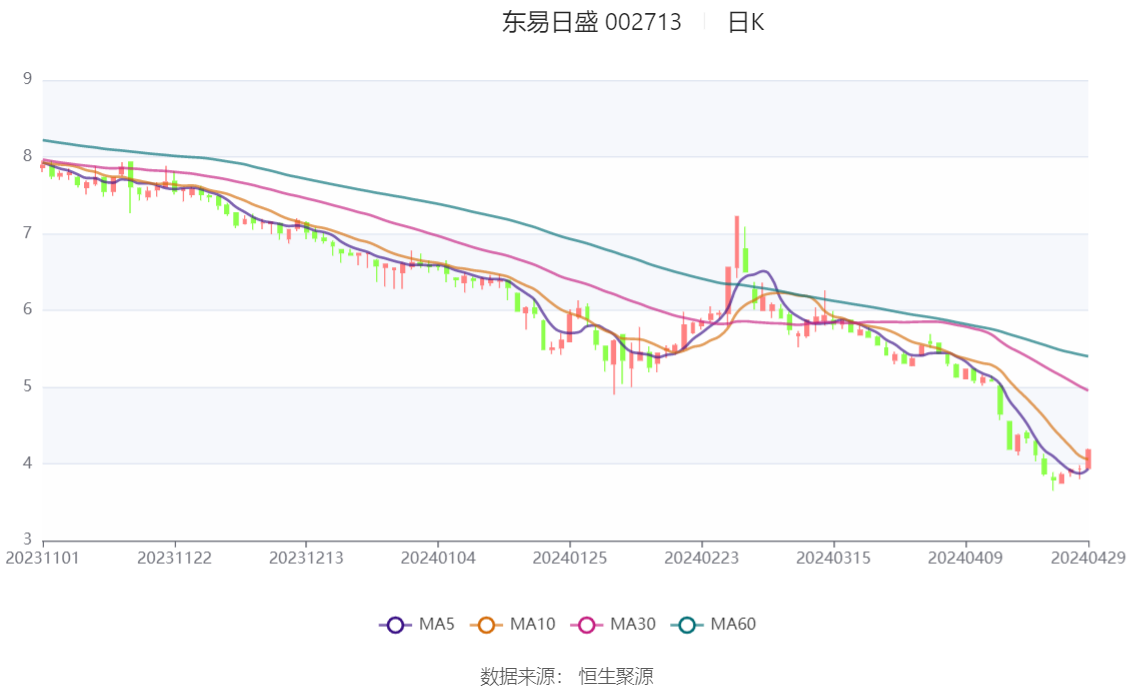Screen dimensions: 1134x689
Task: Toggle the MA30 legend marker
Action: (587, 625)
